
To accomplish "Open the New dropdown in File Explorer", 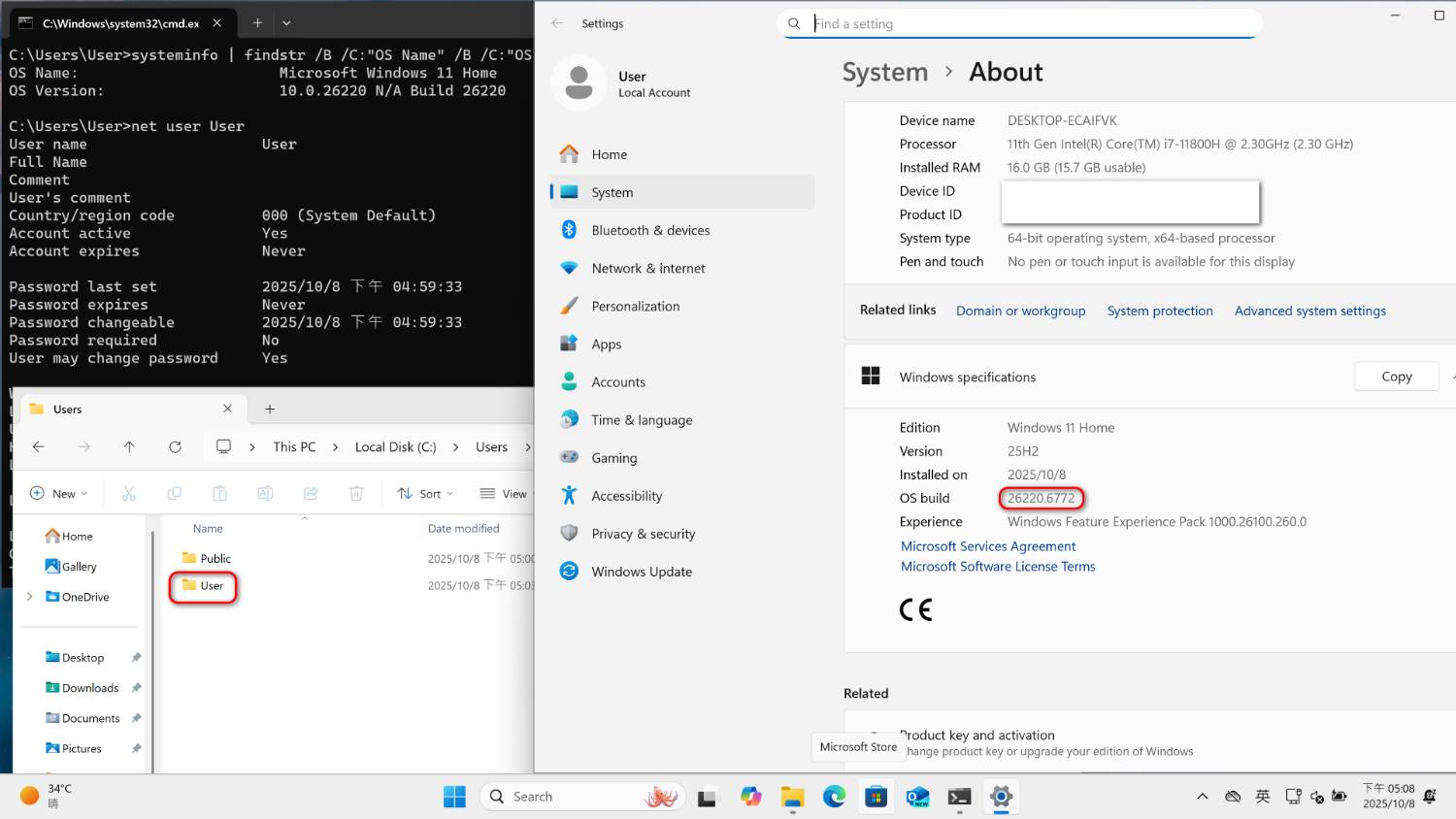I will 59,494.
